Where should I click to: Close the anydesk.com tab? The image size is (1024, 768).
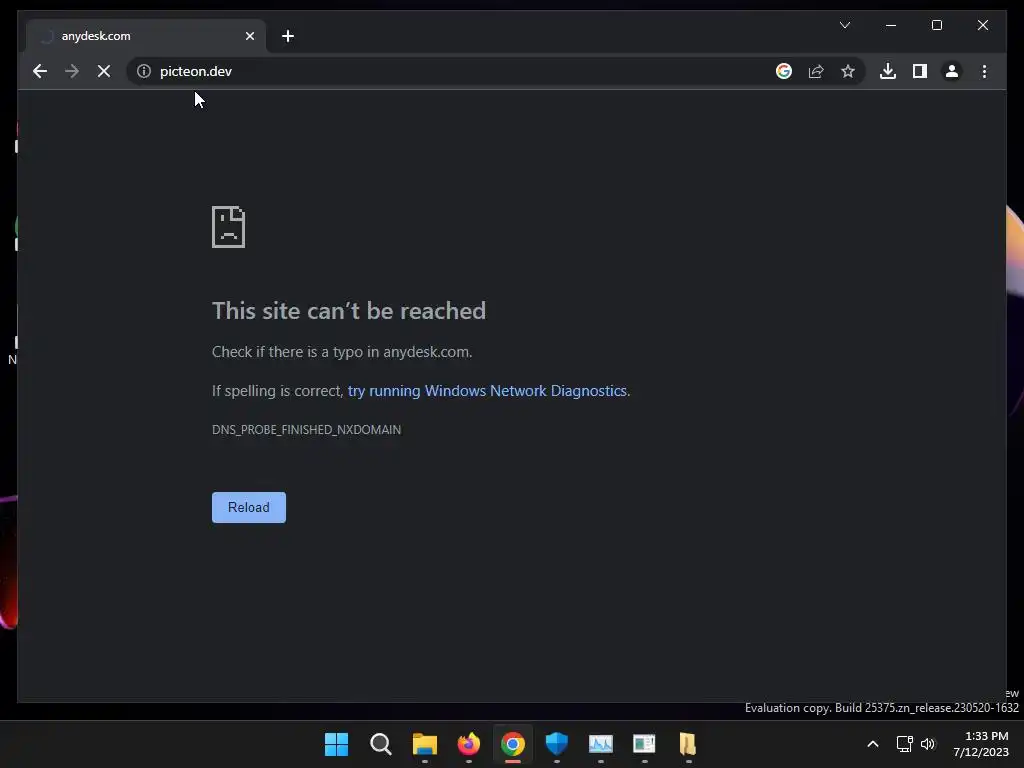click(249, 36)
